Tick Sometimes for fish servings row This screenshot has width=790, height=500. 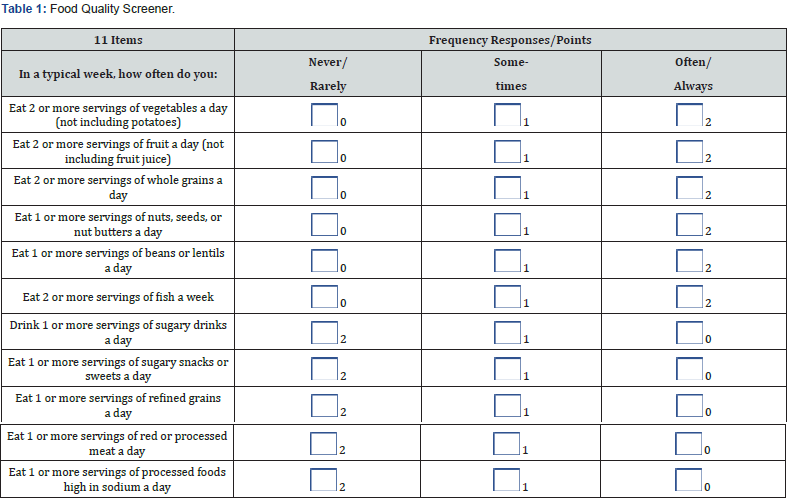(507, 296)
